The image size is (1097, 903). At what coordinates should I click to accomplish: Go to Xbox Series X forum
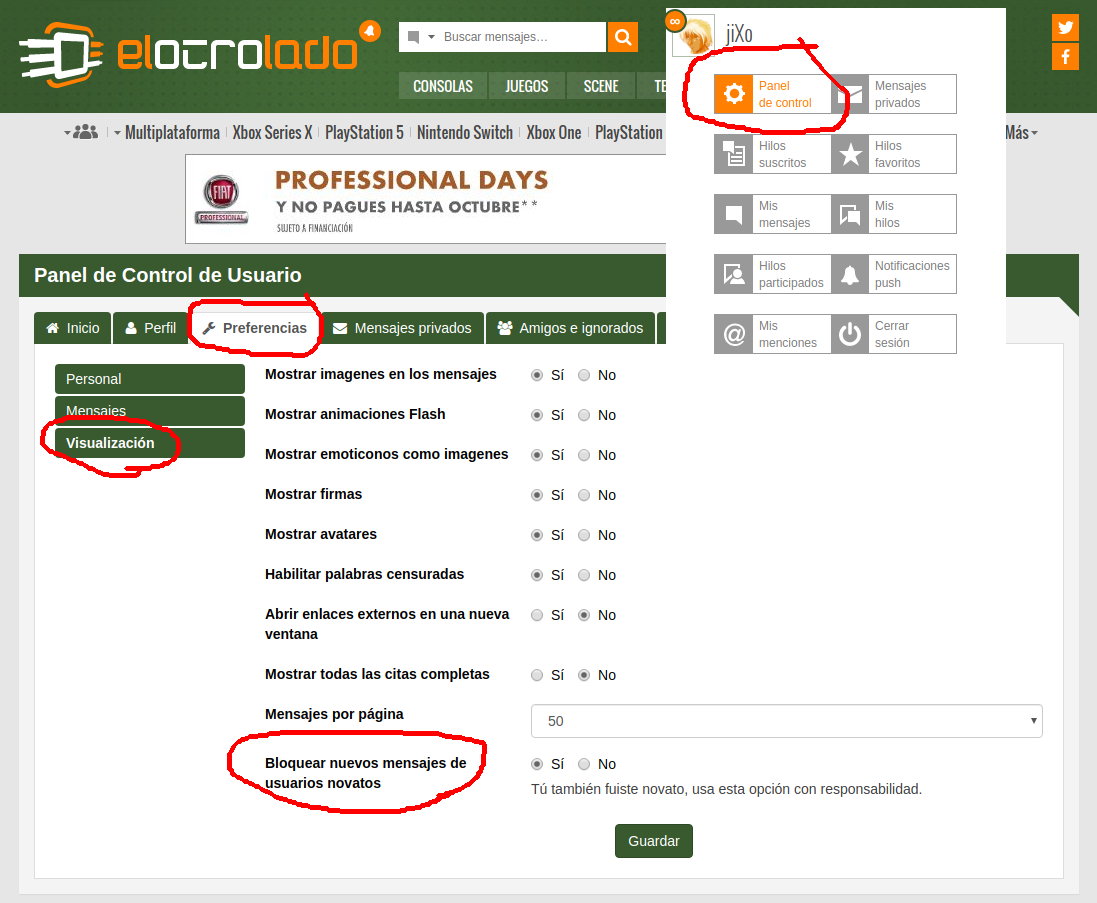click(272, 132)
